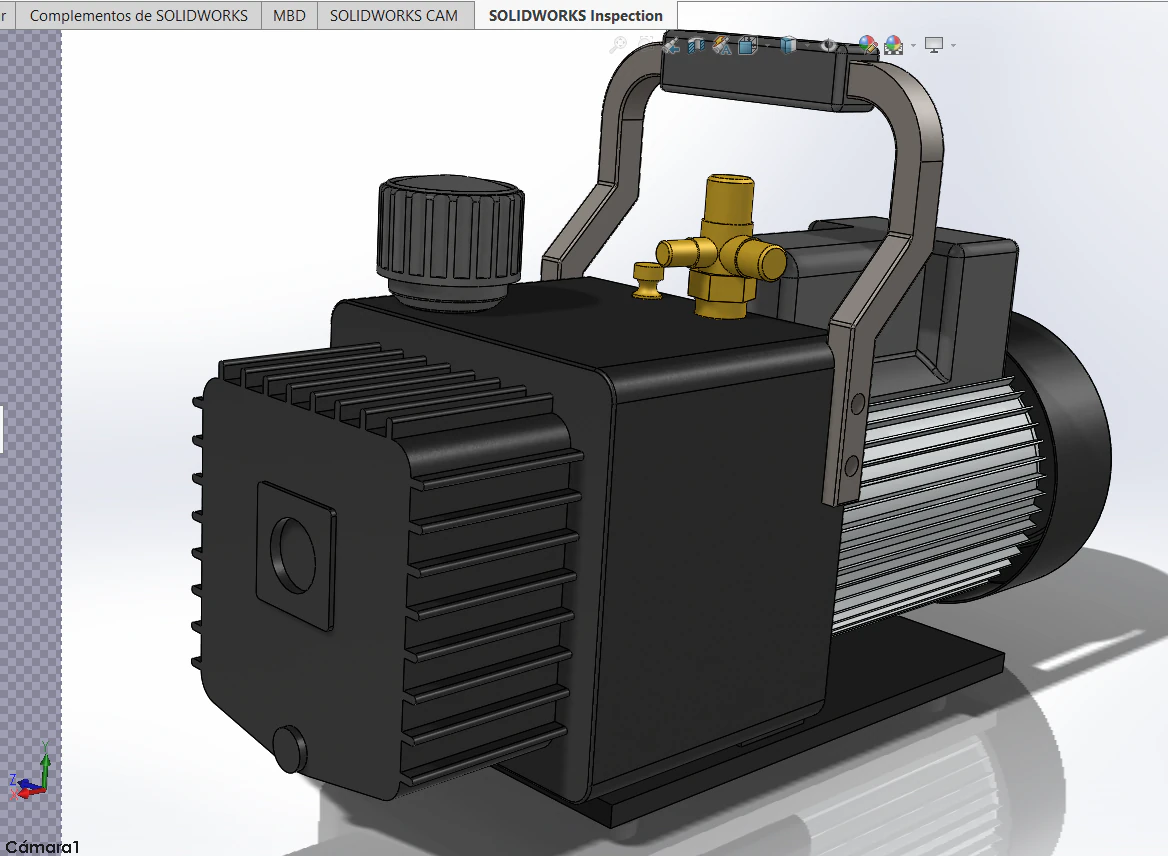
Task: Click the Zoom to Fit icon
Action: pyautogui.click(x=619, y=45)
